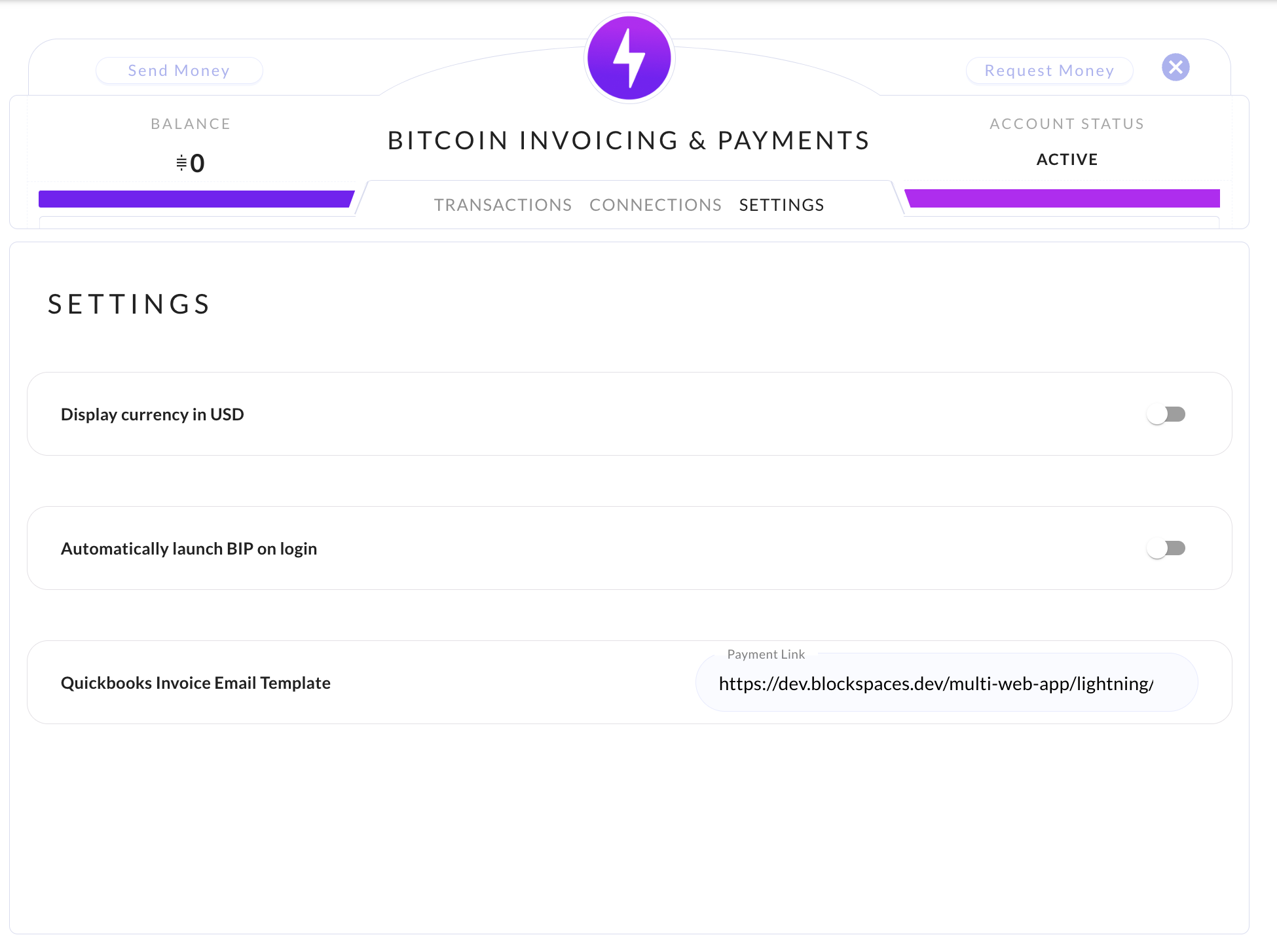Image resolution: width=1277 pixels, height=952 pixels.
Task: Click the magenta bar under Account Status
Action: 1062,198
